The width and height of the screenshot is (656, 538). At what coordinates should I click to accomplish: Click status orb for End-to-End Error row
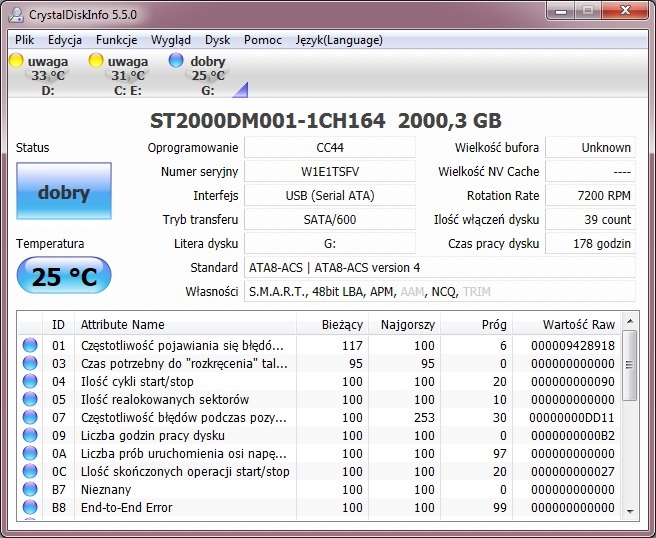pyautogui.click(x=30, y=507)
